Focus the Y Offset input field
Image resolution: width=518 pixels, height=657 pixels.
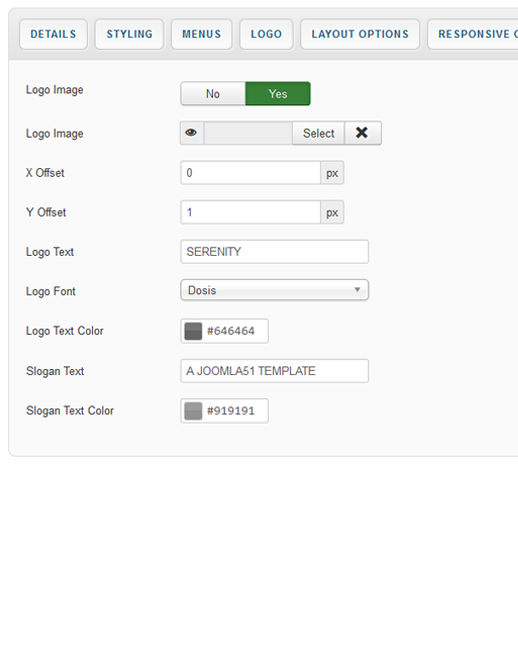251,212
